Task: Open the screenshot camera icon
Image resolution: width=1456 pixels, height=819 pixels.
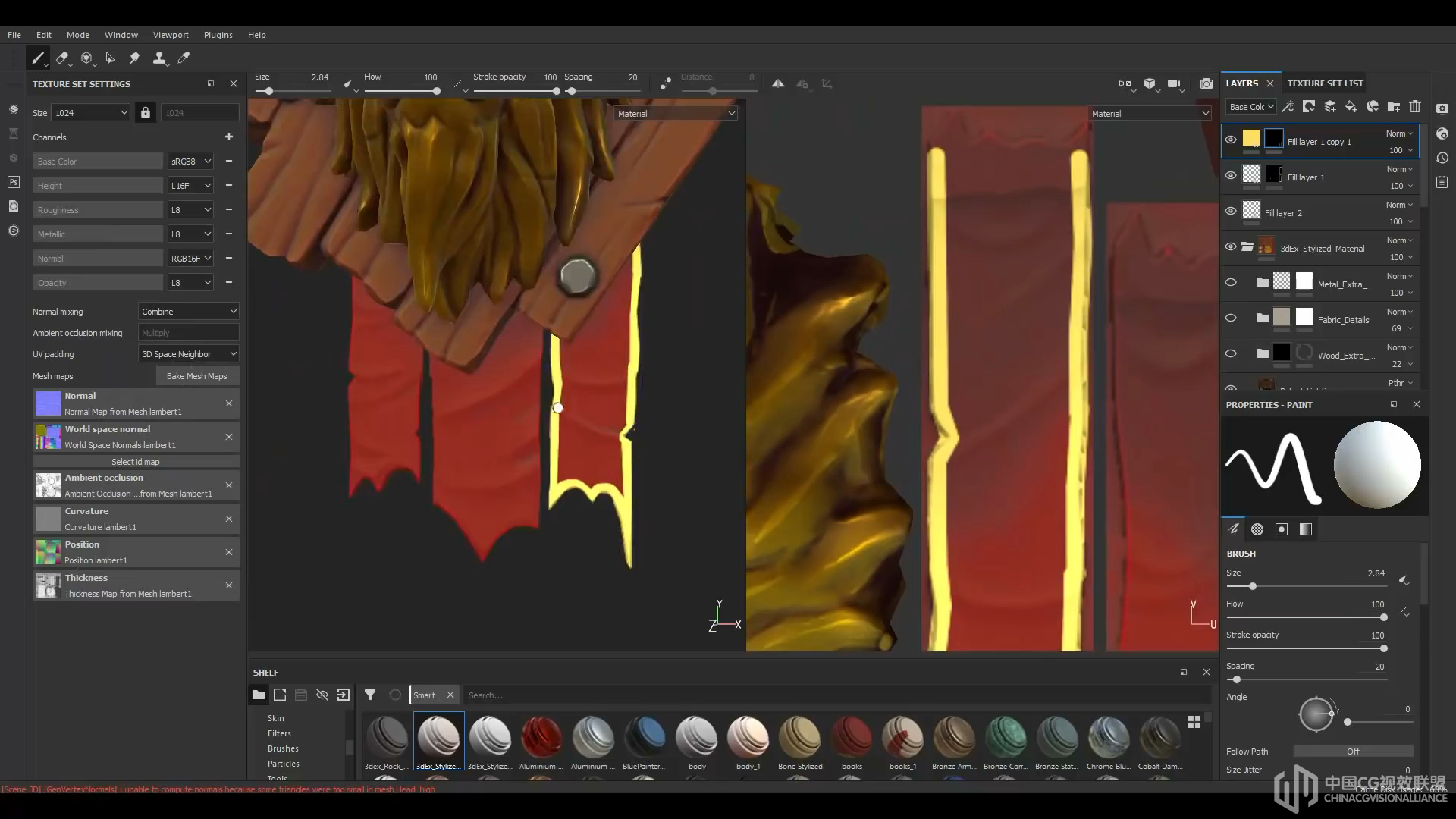Action: click(x=1206, y=83)
